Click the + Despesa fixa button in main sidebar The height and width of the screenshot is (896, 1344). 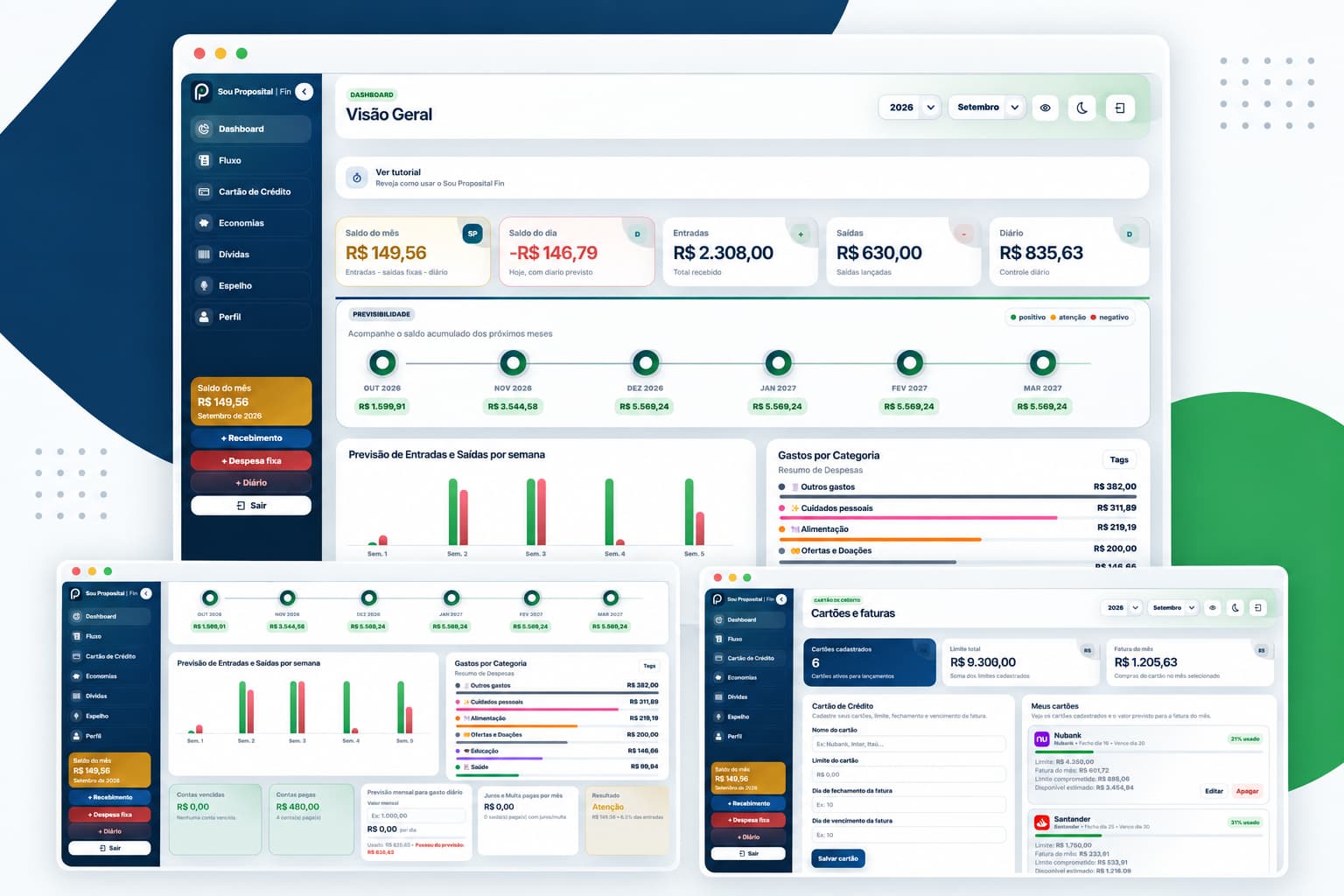251,460
